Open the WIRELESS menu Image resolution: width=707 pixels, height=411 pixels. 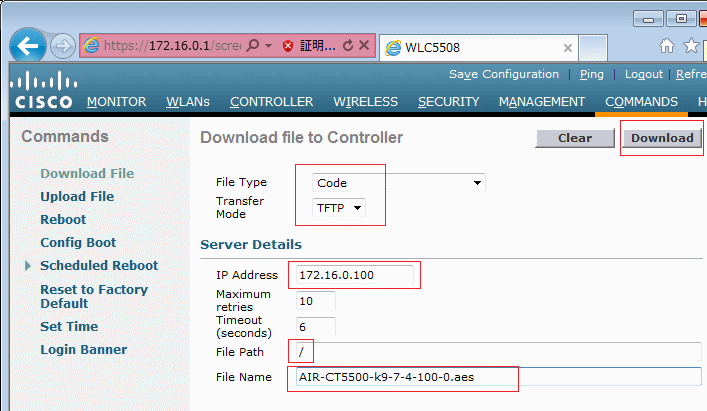click(x=366, y=102)
